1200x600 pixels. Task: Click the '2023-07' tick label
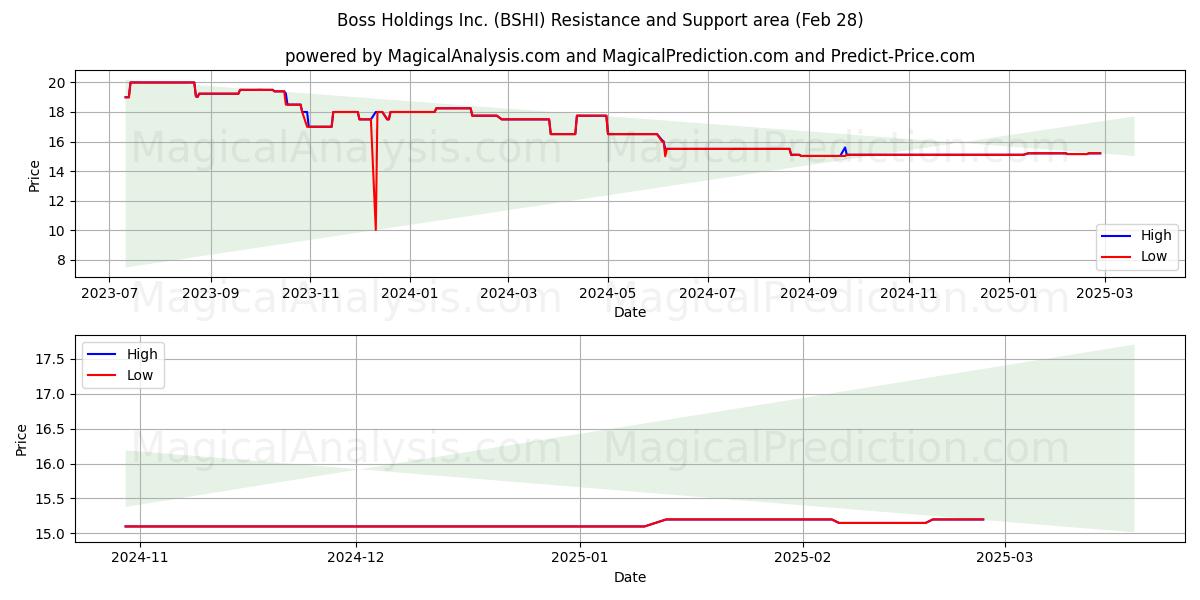click(x=109, y=294)
